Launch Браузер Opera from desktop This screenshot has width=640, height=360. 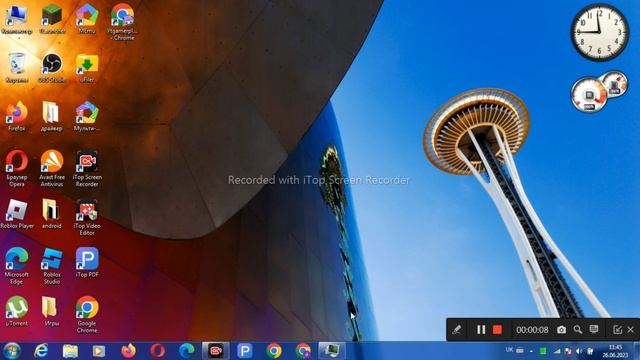pyautogui.click(x=17, y=169)
